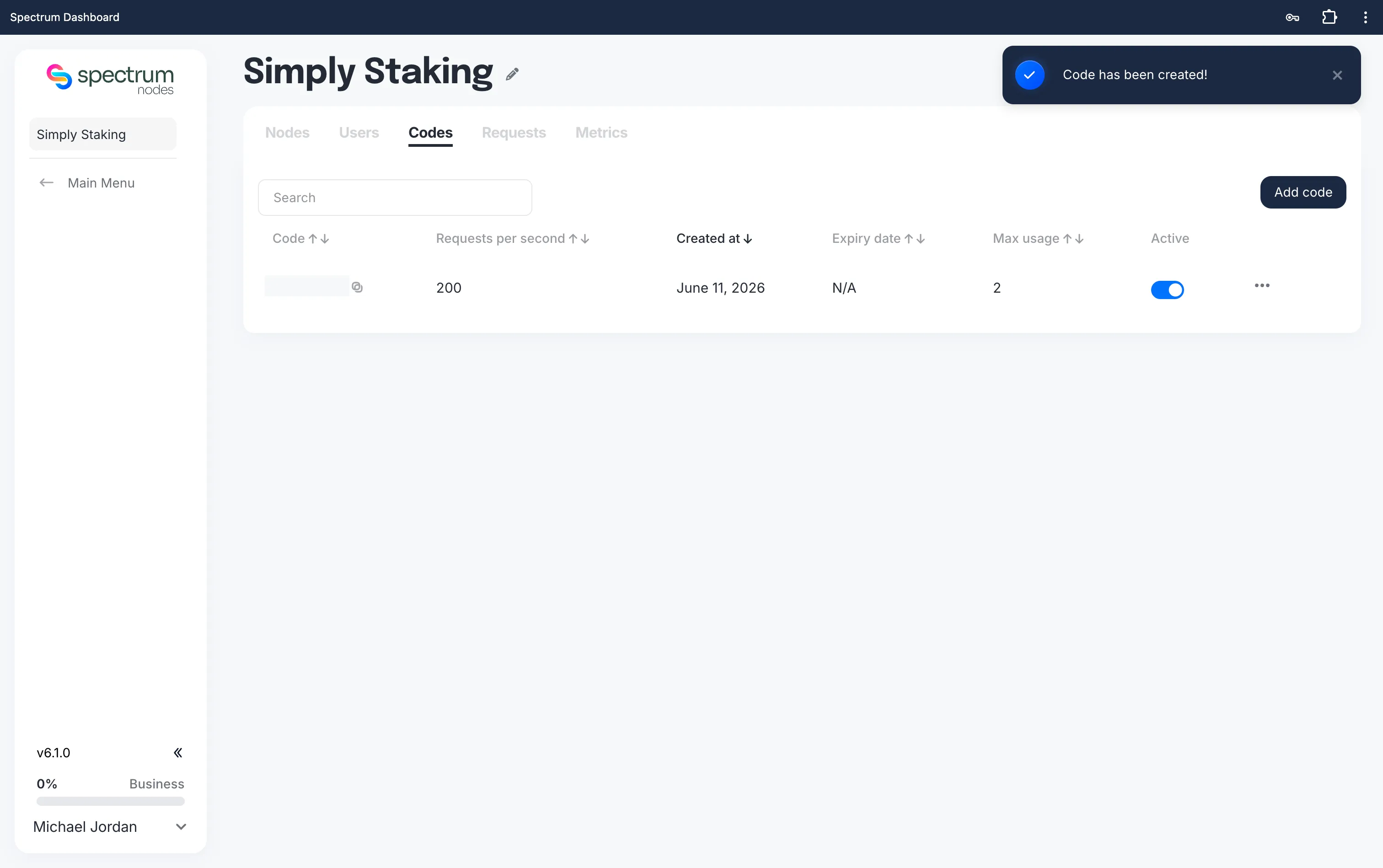Click the redacted code value
1383x868 pixels.
pyautogui.click(x=306, y=286)
